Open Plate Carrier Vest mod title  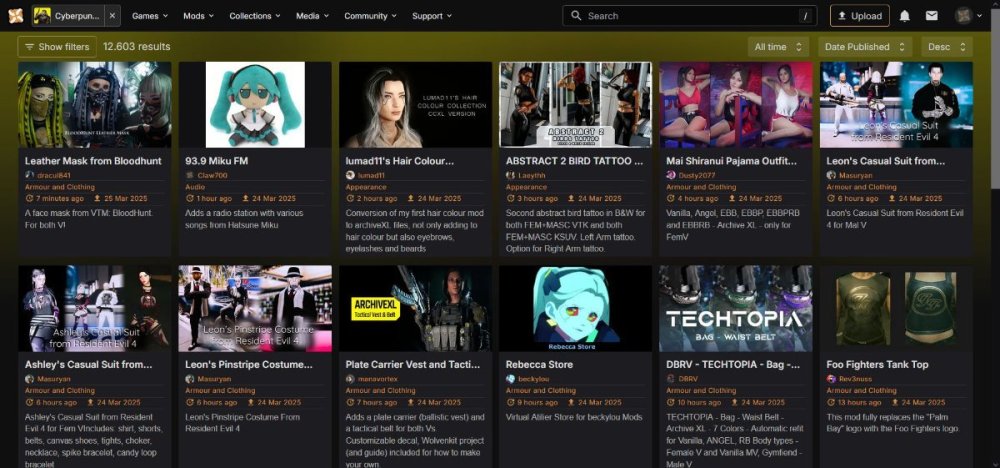coord(413,365)
